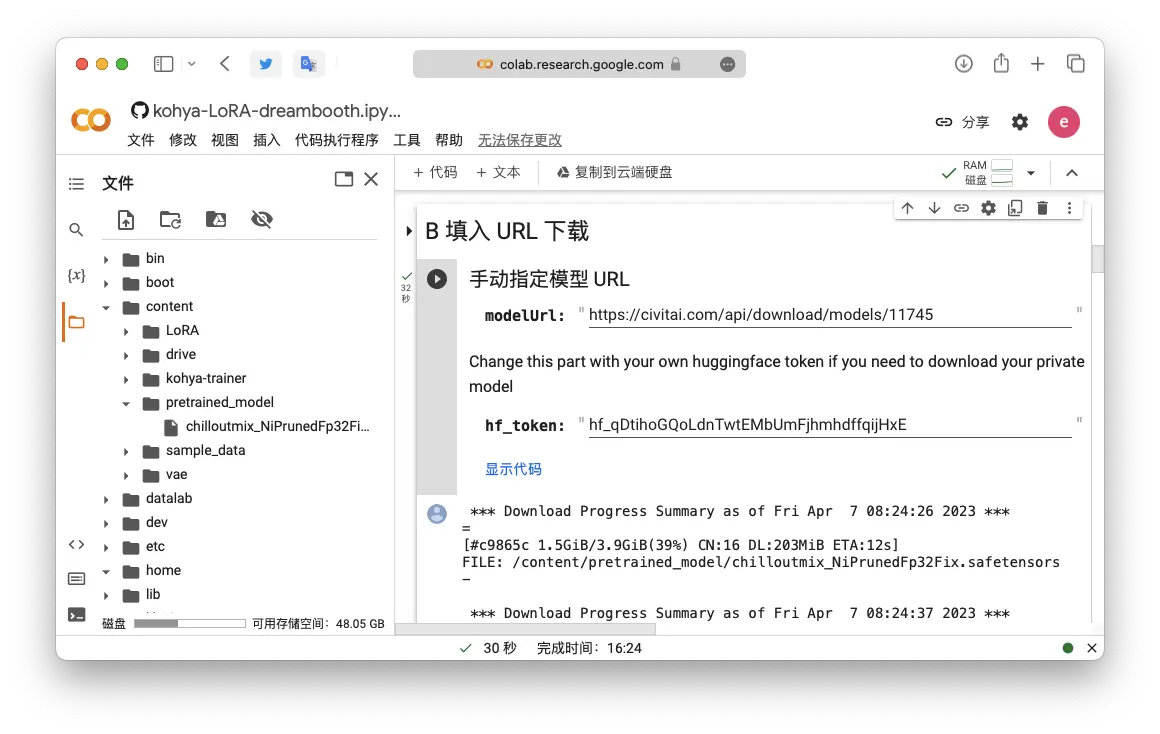Click the upload file icon in the files panel
The height and width of the screenshot is (734, 1160).
(126, 220)
